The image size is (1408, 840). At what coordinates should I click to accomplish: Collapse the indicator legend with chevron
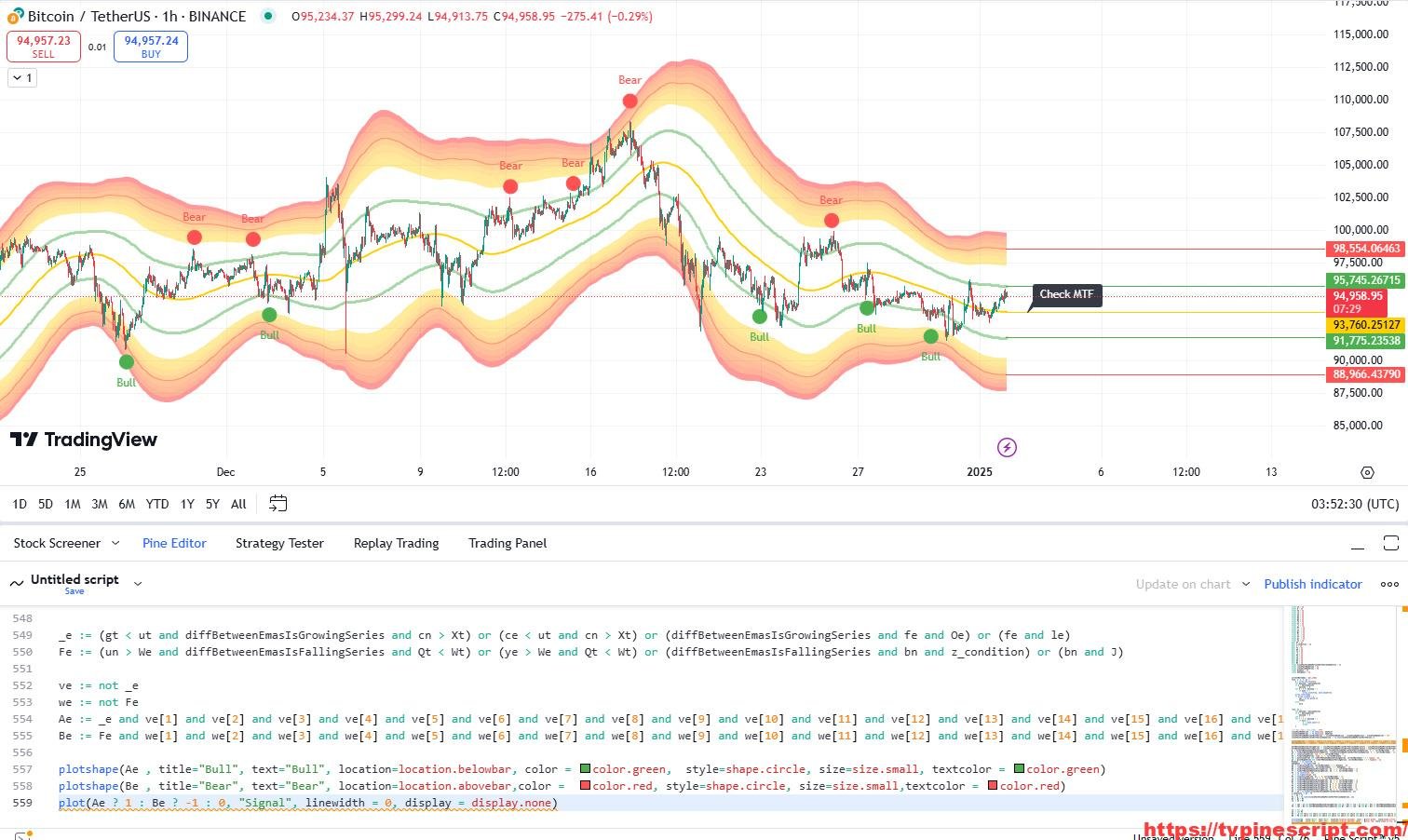[21, 78]
